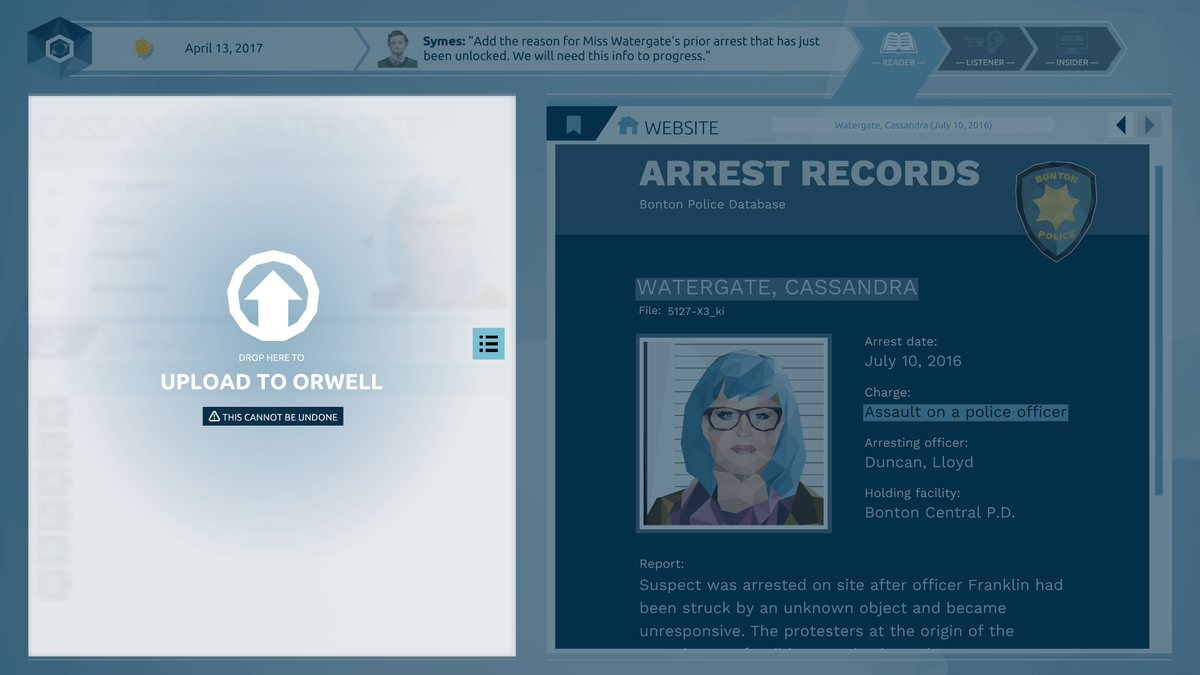
Task: Open the datachunk list icon
Action: coord(489,344)
